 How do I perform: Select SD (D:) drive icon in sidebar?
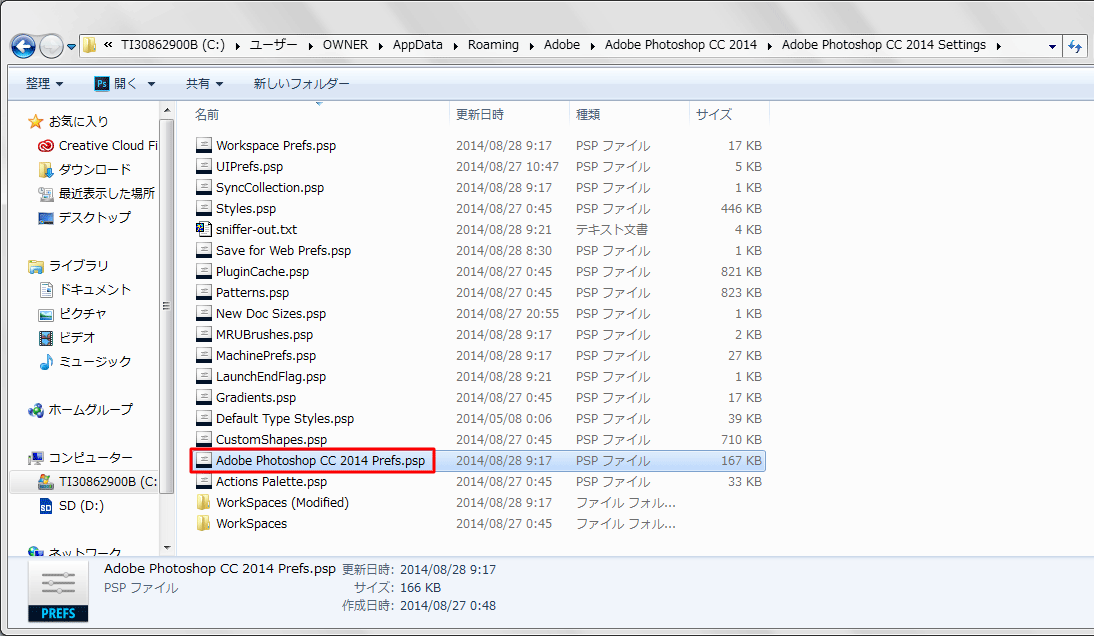pyautogui.click(x=45, y=506)
